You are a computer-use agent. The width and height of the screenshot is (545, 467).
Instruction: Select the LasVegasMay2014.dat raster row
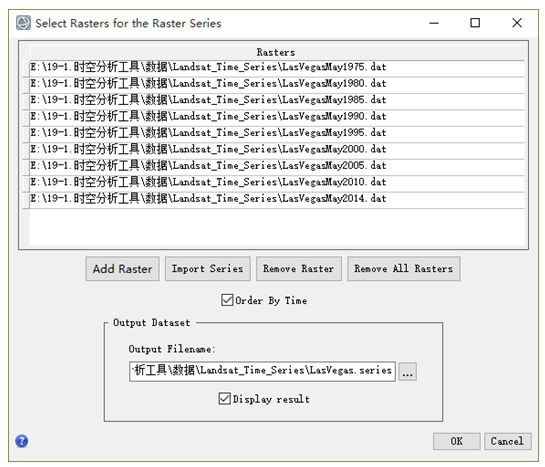(277, 199)
